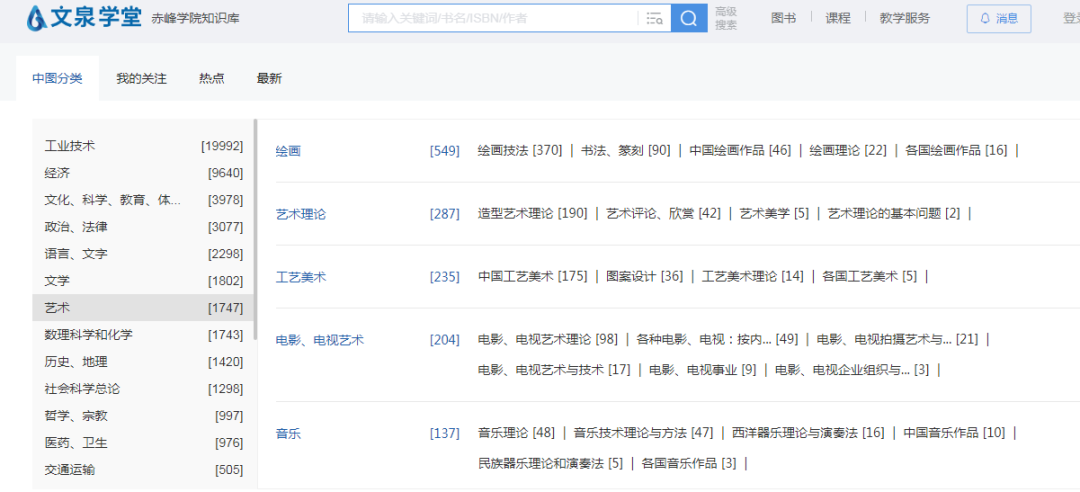
Task: Select 工业技术 category in sidebar
Action: [70, 146]
